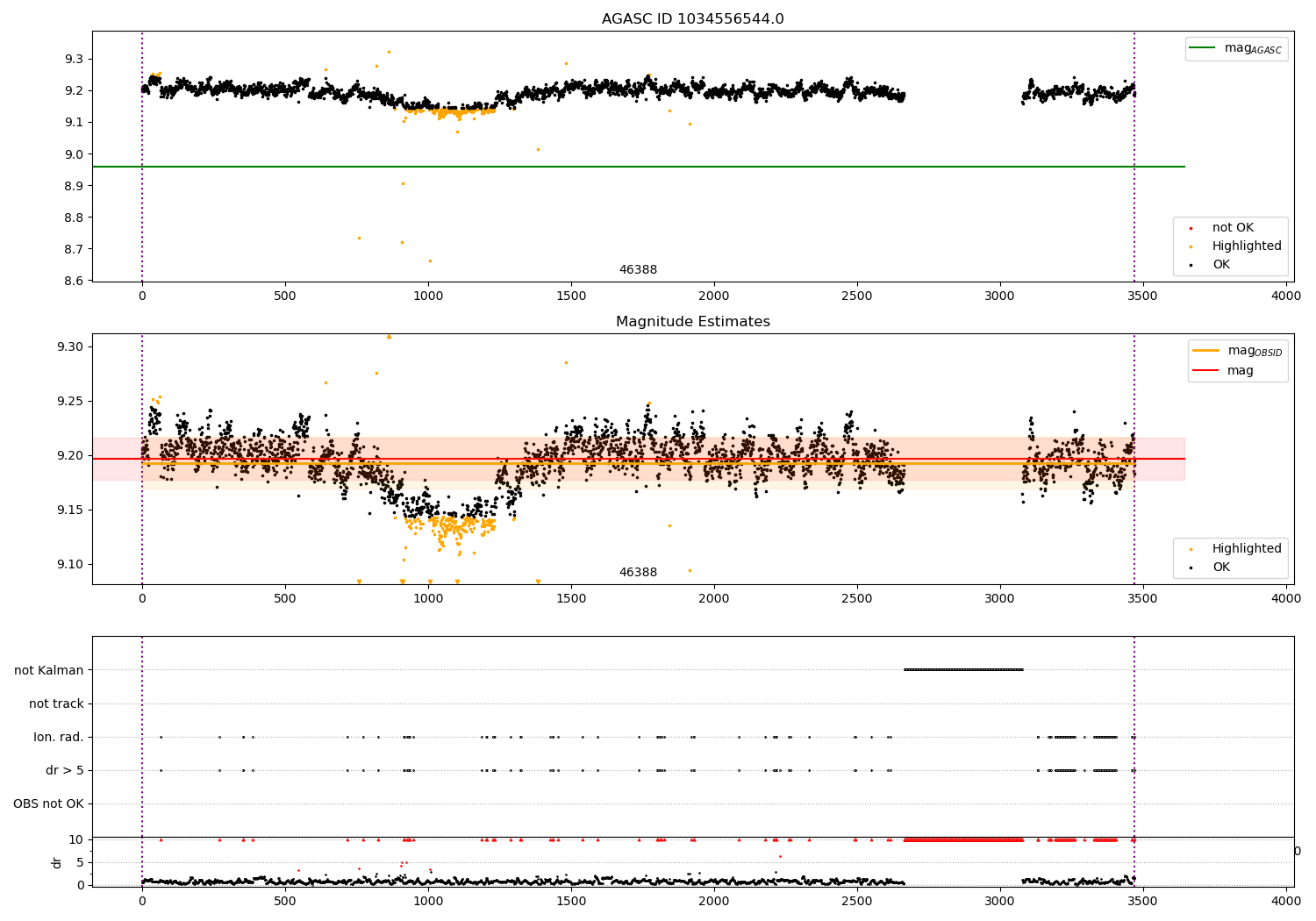Select the red mag legend line
Image resolution: width=1316 pixels, height=921 pixels.
click(x=1206, y=370)
